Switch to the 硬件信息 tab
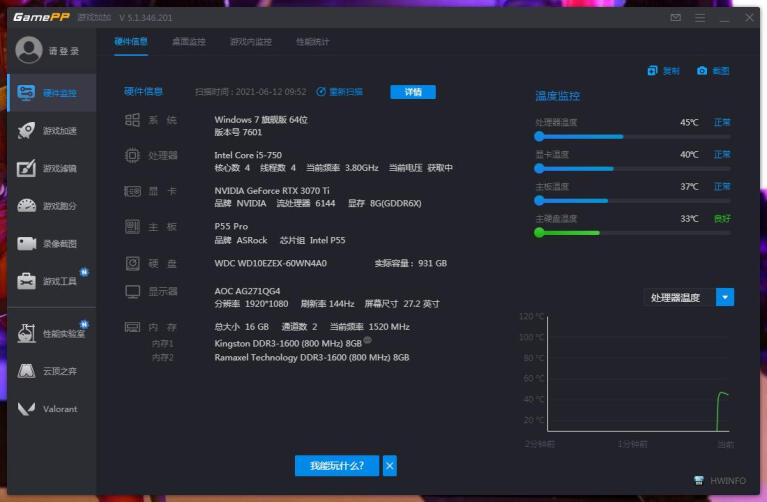767x502 pixels. click(x=131, y=42)
